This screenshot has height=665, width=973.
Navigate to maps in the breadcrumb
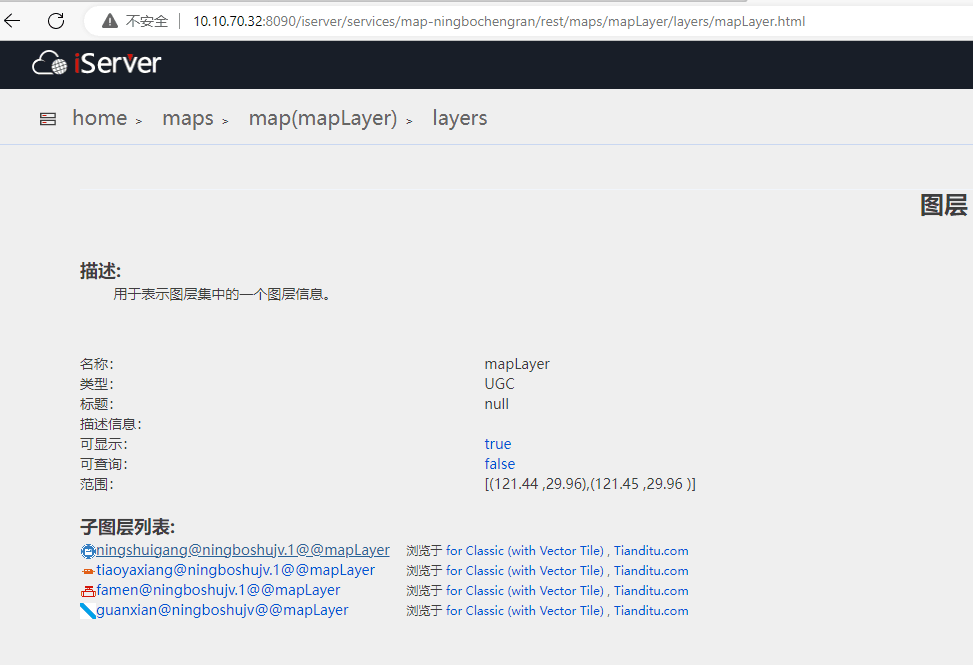tap(188, 118)
